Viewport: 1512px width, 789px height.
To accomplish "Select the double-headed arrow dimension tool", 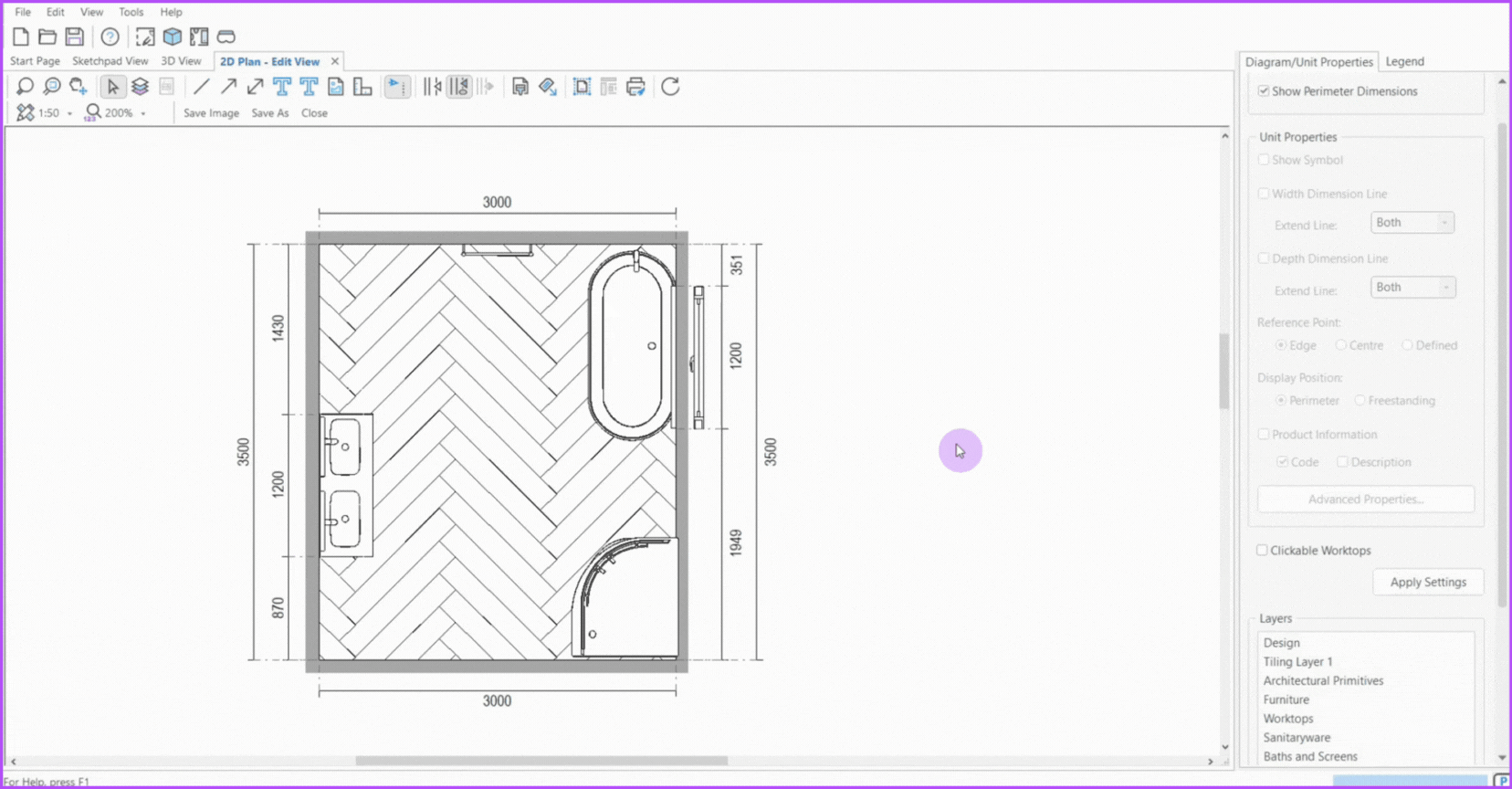I will (255, 87).
